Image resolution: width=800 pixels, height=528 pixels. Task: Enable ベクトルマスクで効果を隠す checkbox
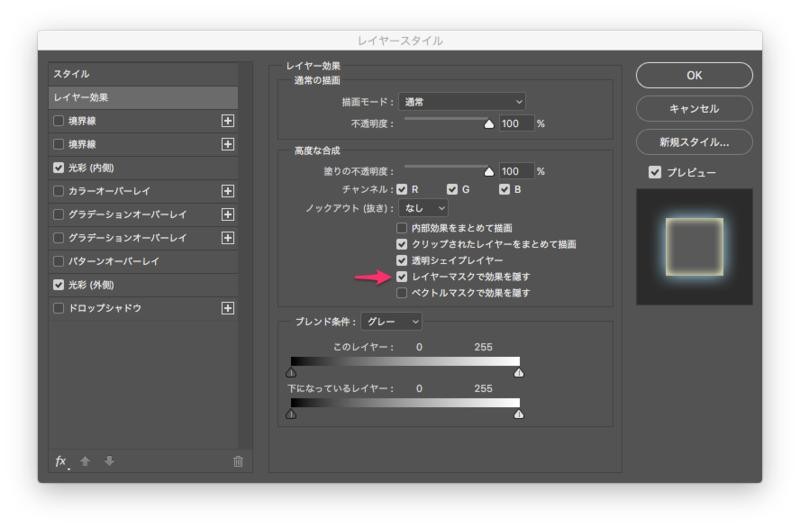click(402, 293)
